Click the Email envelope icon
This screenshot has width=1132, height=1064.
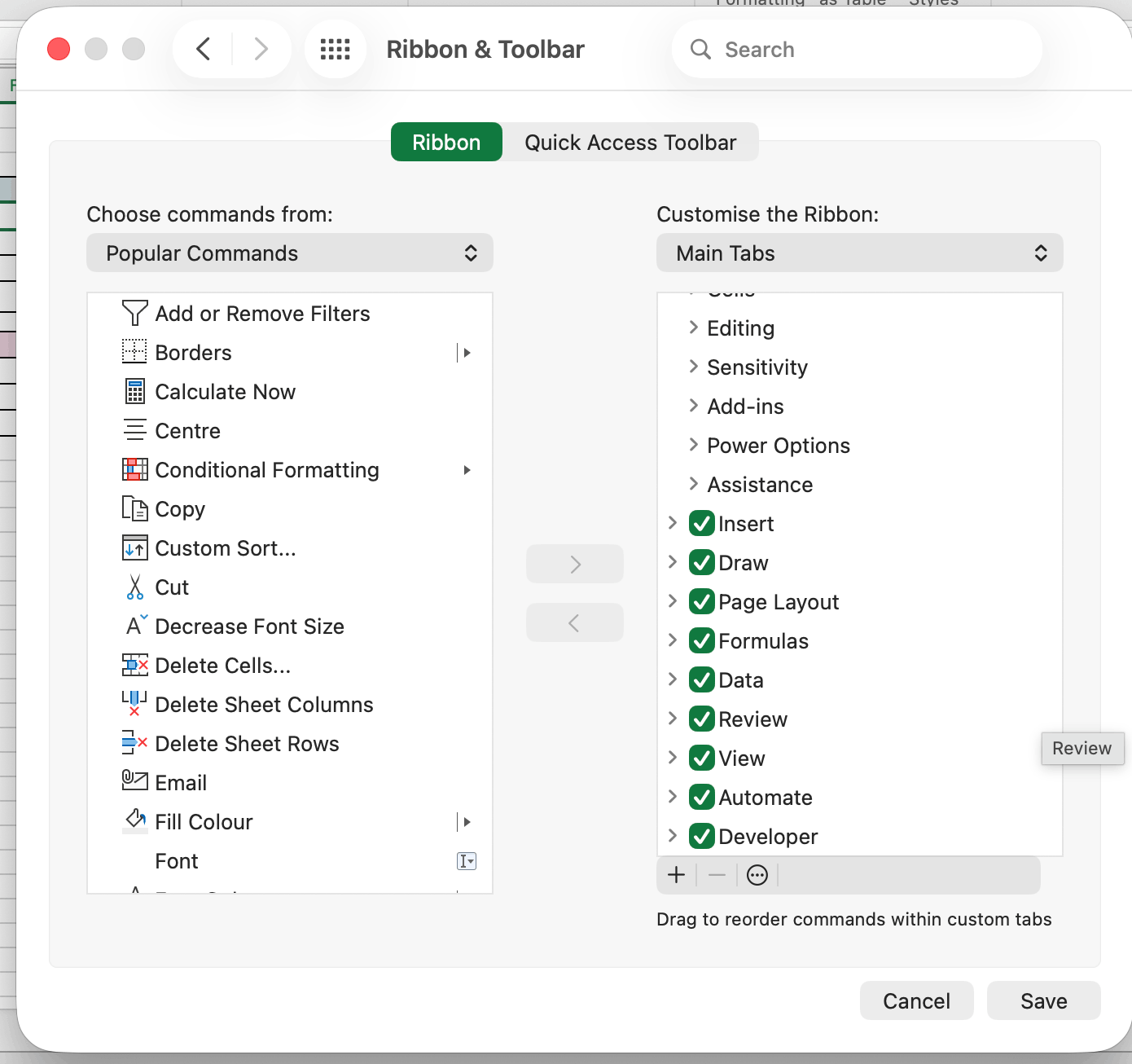[134, 780]
